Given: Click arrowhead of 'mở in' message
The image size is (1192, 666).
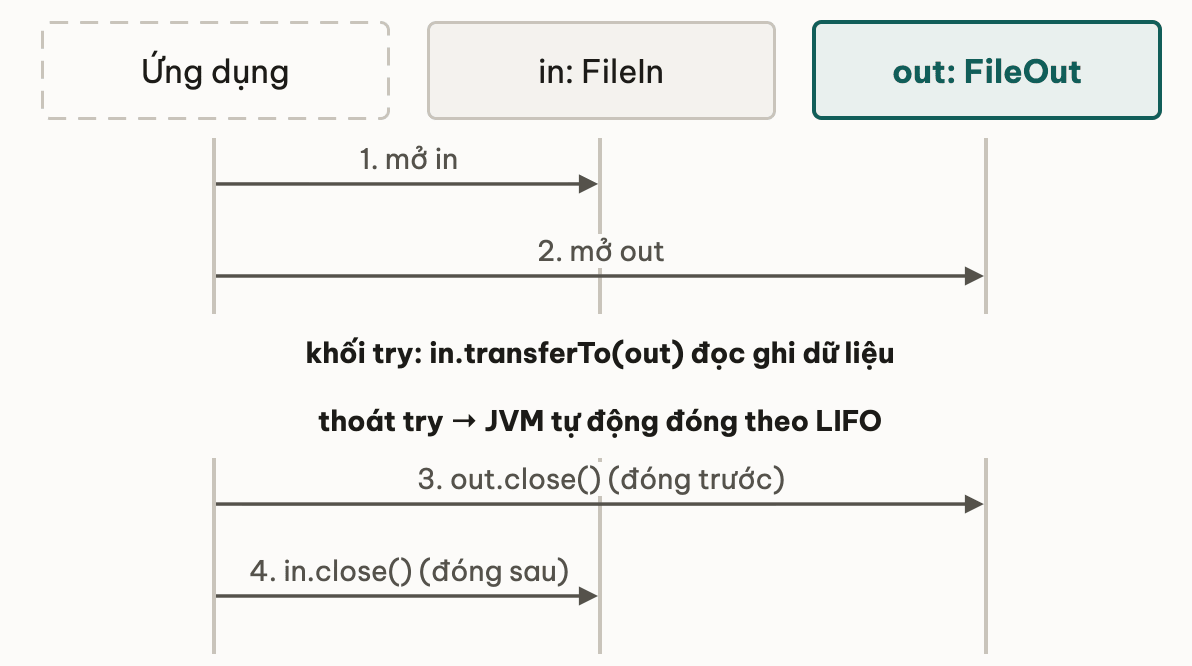Looking at the screenshot, I should coord(588,184).
